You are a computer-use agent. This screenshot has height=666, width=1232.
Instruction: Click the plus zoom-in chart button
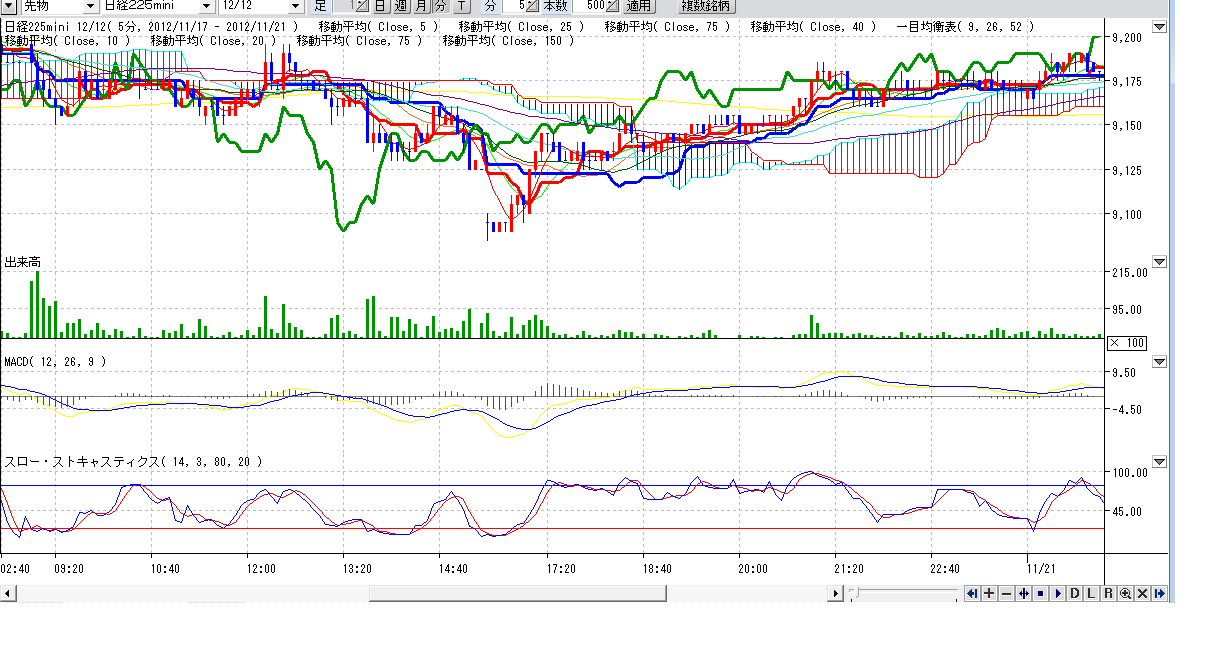(989, 593)
